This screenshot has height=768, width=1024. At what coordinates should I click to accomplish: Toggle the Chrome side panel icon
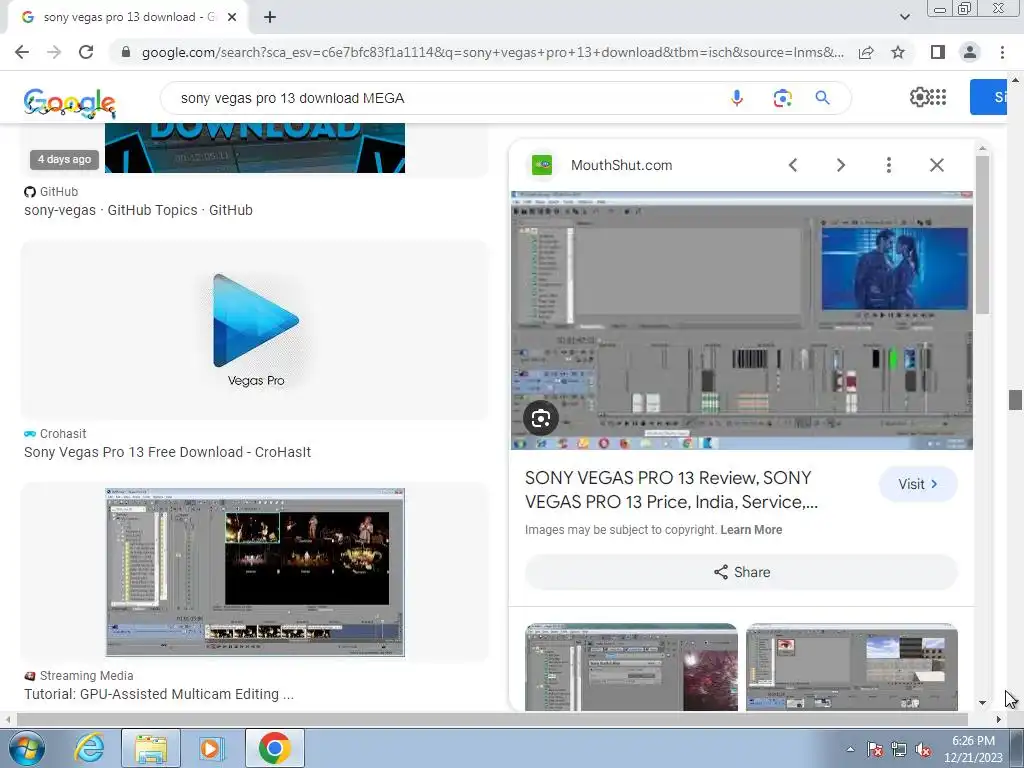(938, 52)
